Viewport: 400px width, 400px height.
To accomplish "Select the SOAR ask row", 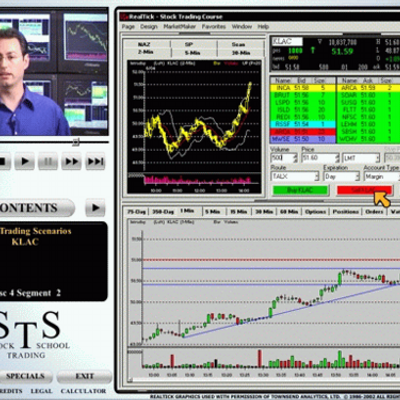I will tap(368, 95).
